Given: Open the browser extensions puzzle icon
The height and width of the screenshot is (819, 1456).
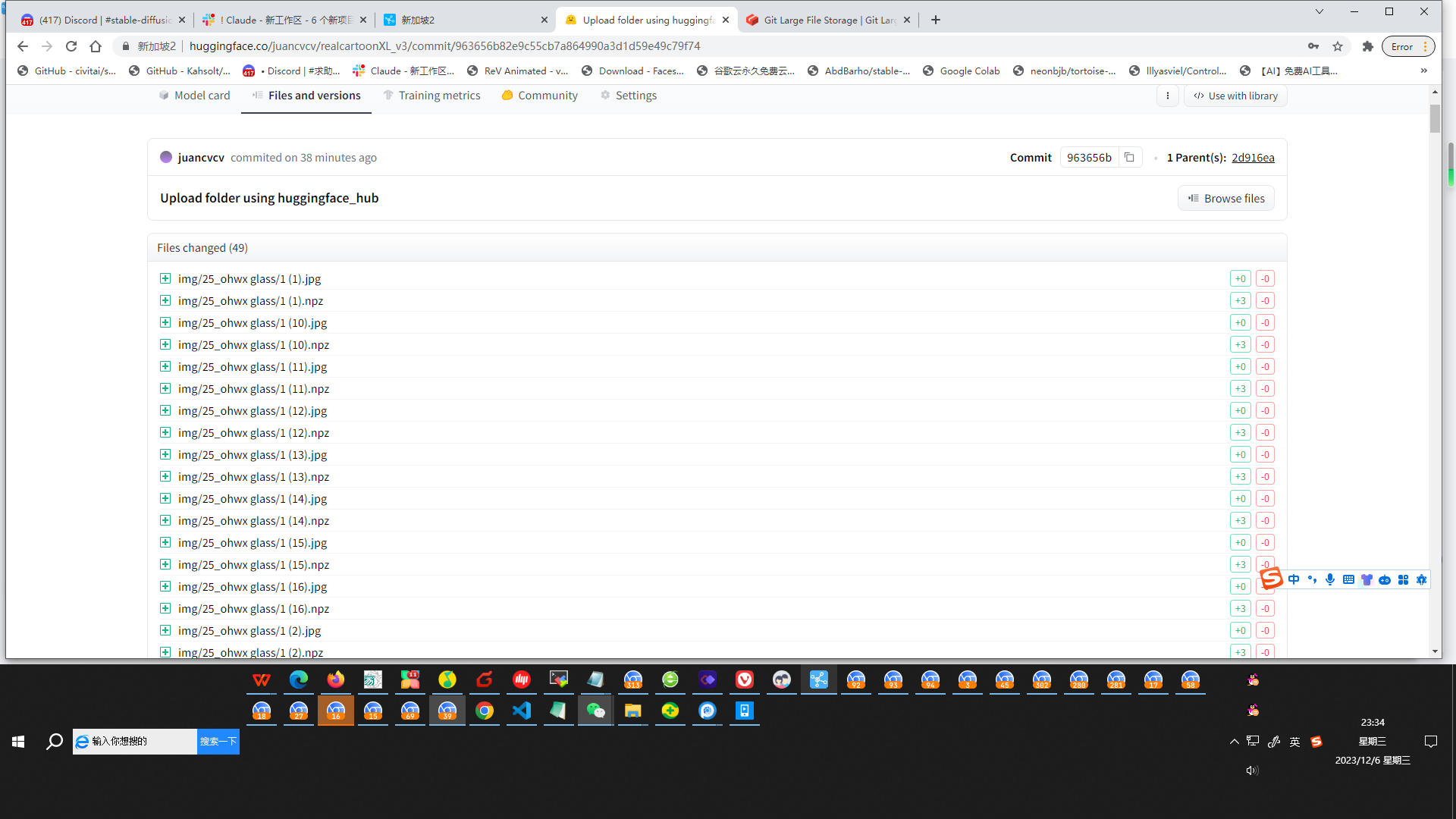Looking at the screenshot, I should (1367, 46).
